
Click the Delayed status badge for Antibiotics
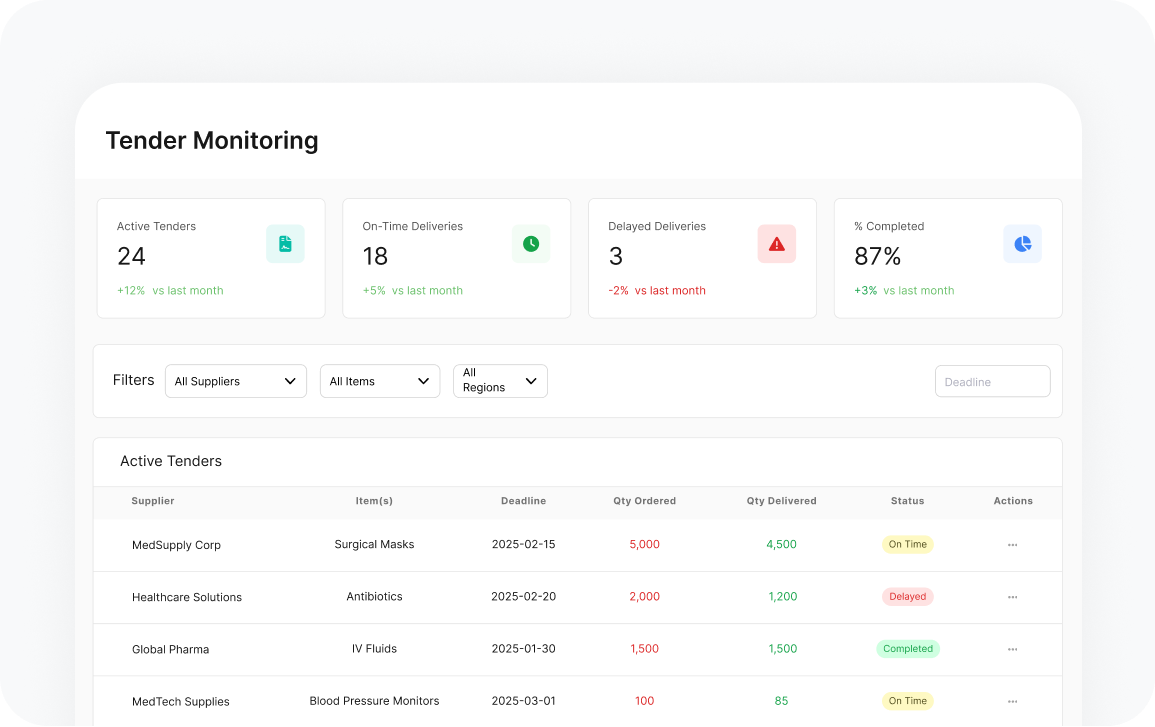907,597
